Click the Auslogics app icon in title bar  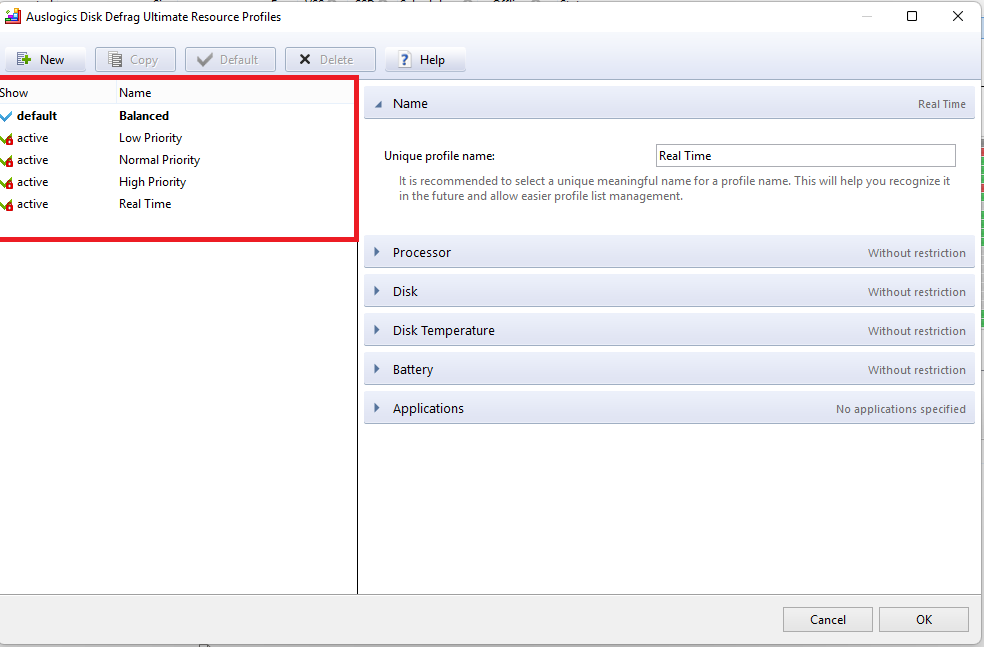click(13, 17)
